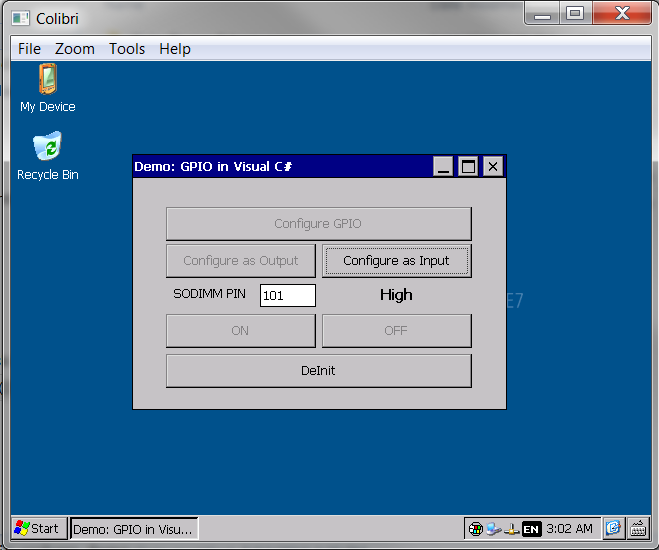
Task: Maximize the Demo GPIO dialog
Action: point(468,166)
